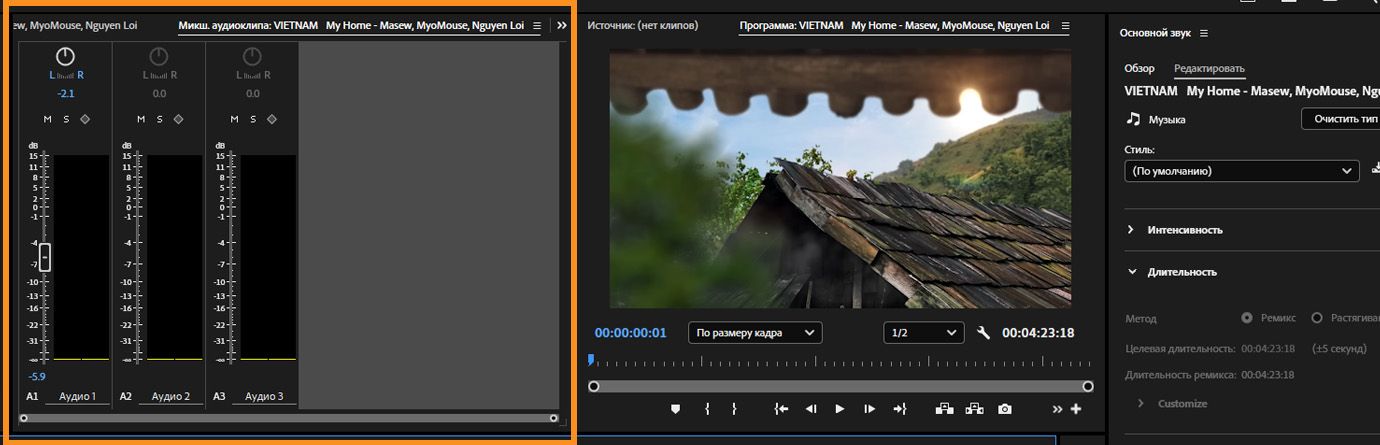Click the Lift button
Viewport: 1380px width, 445px height.
[x=943, y=409]
